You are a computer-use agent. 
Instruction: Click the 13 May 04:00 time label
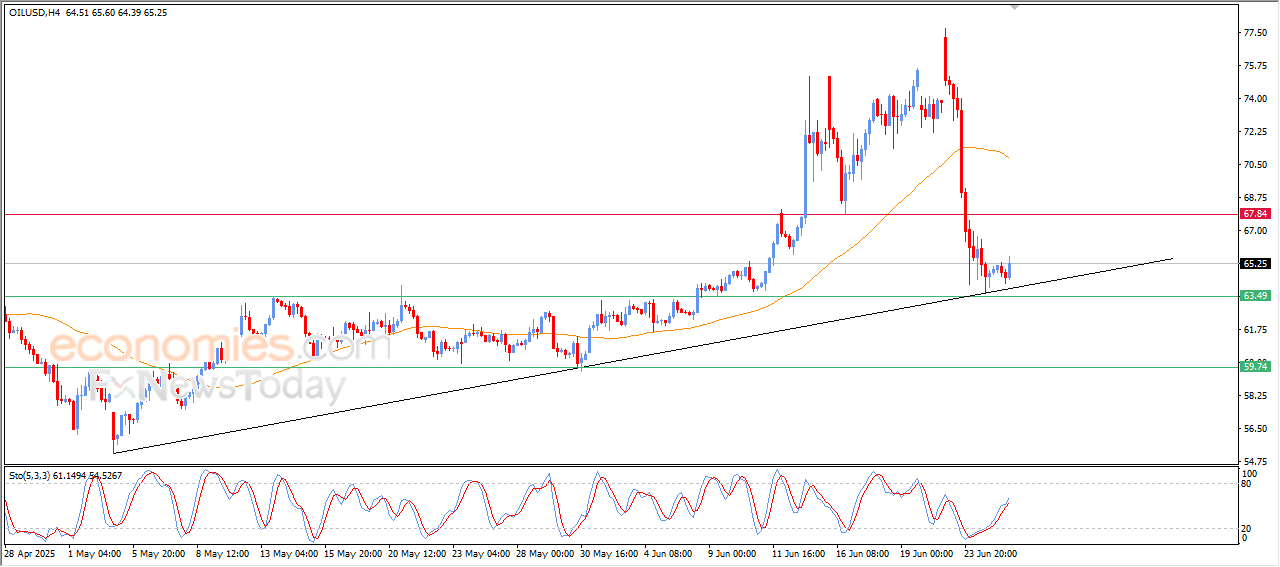(288, 552)
